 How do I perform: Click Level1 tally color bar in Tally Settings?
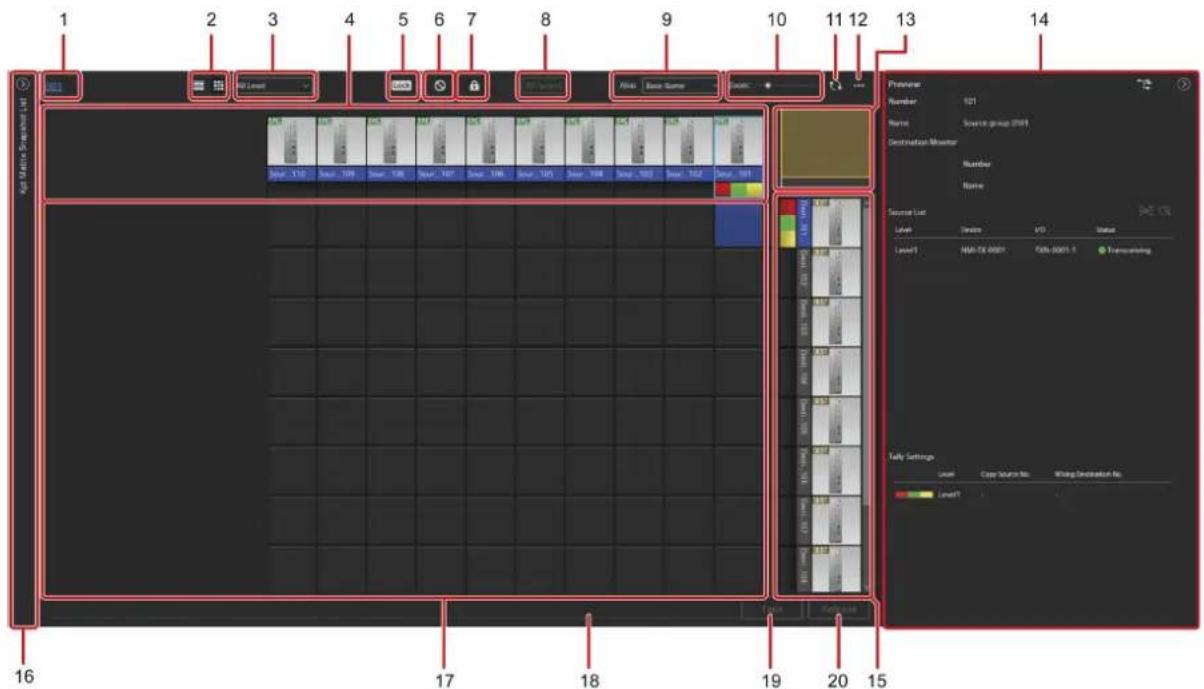point(914,495)
